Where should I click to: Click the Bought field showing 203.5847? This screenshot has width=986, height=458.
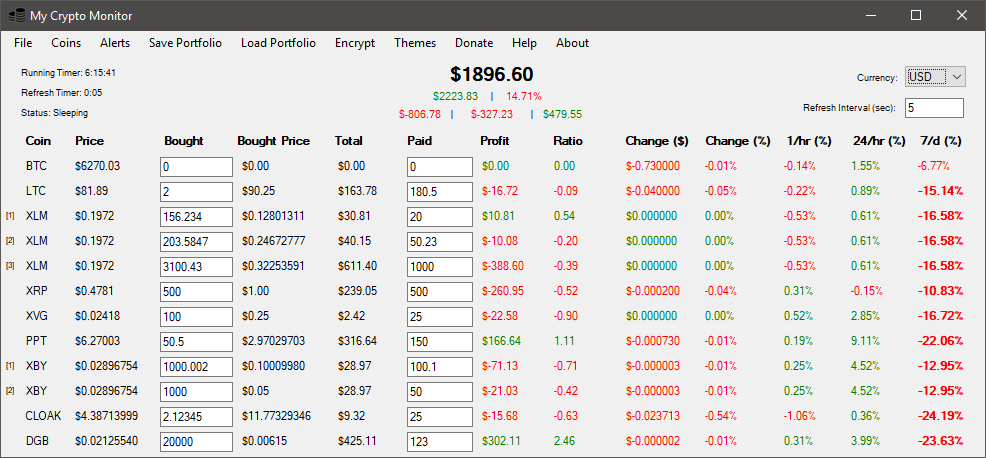coord(196,242)
